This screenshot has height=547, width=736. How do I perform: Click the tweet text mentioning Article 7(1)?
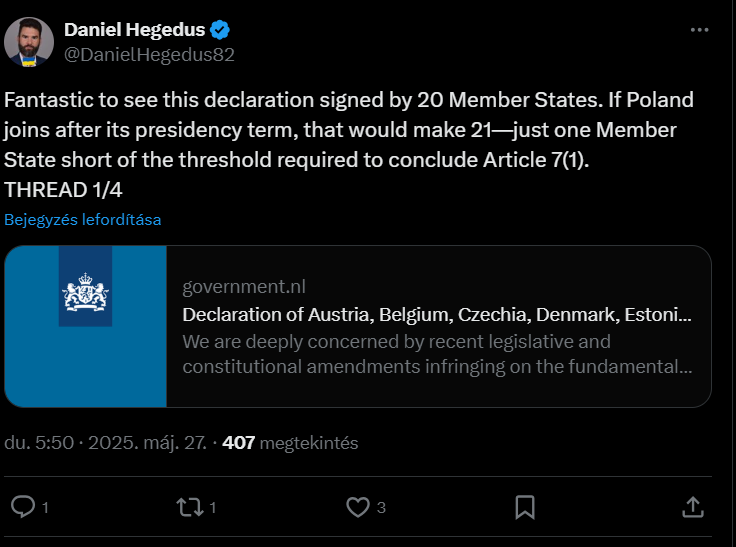click(x=349, y=145)
